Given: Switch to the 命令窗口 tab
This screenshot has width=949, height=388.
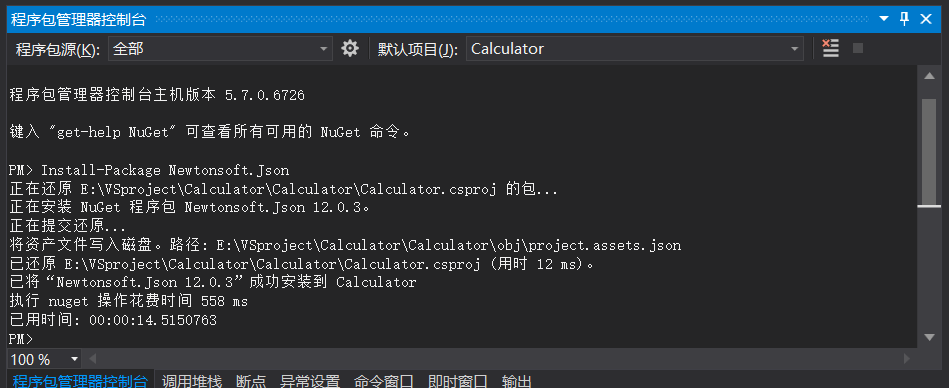Looking at the screenshot, I should click(384, 381).
